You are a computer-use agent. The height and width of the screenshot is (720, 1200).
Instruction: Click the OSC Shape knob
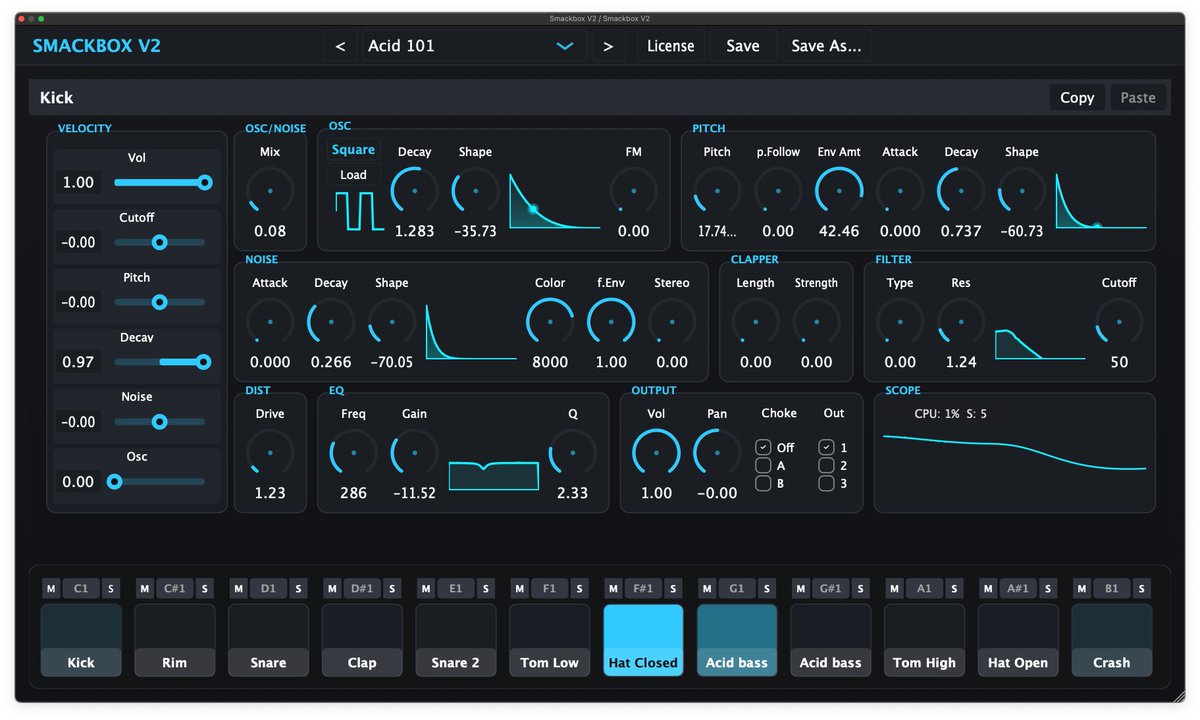(475, 190)
